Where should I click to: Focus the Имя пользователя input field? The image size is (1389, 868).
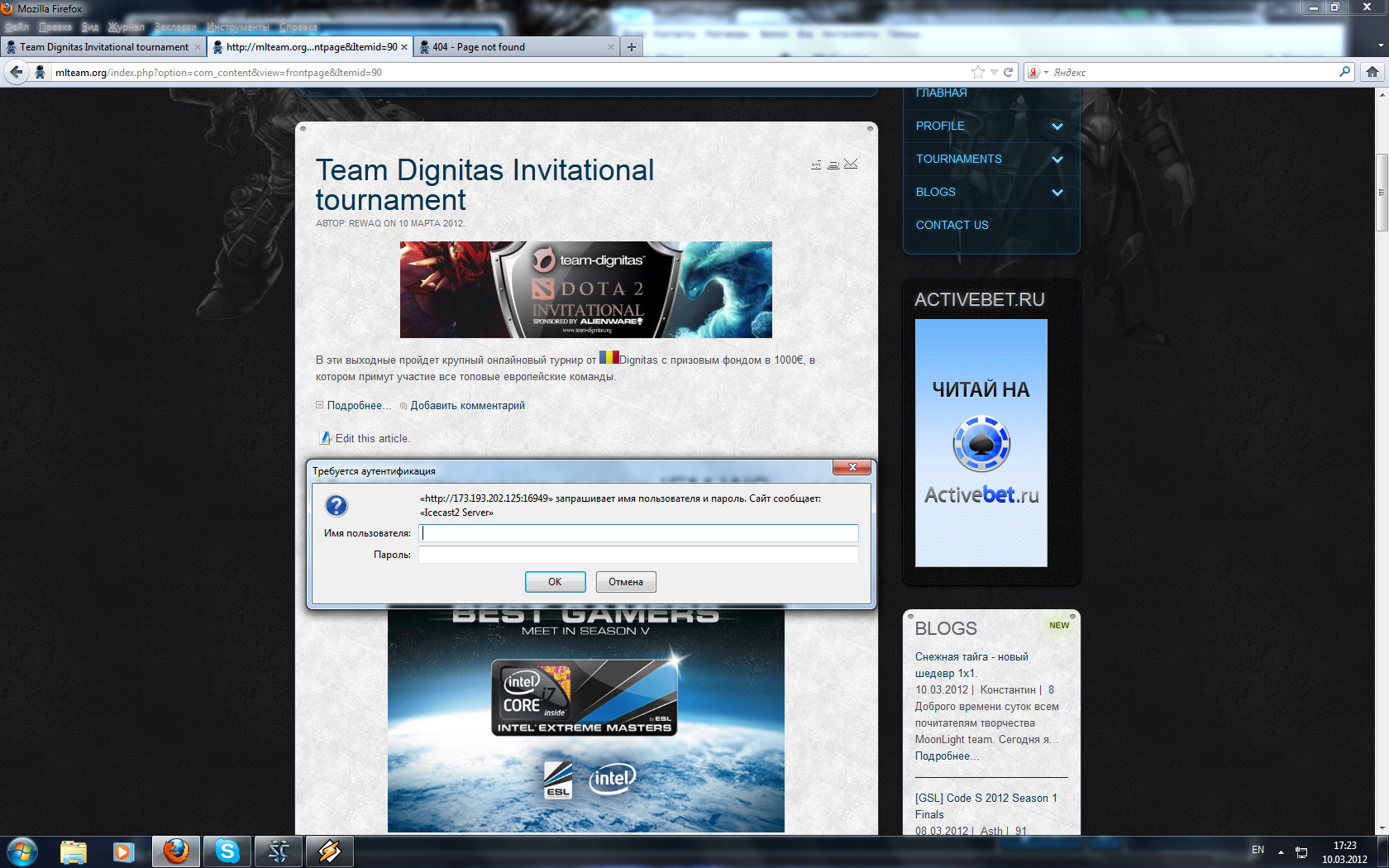point(638,533)
